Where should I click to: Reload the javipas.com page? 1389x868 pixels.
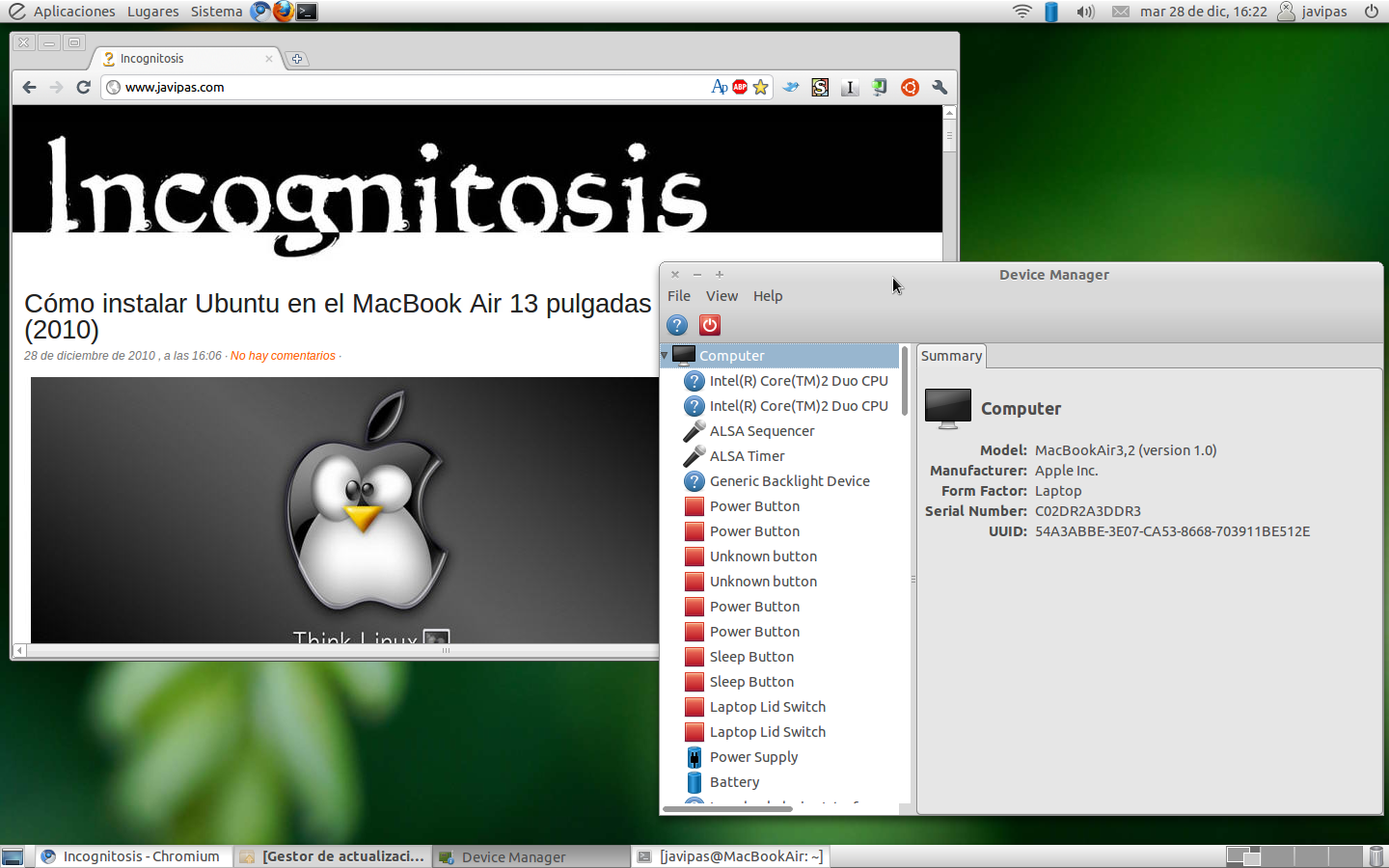84,87
